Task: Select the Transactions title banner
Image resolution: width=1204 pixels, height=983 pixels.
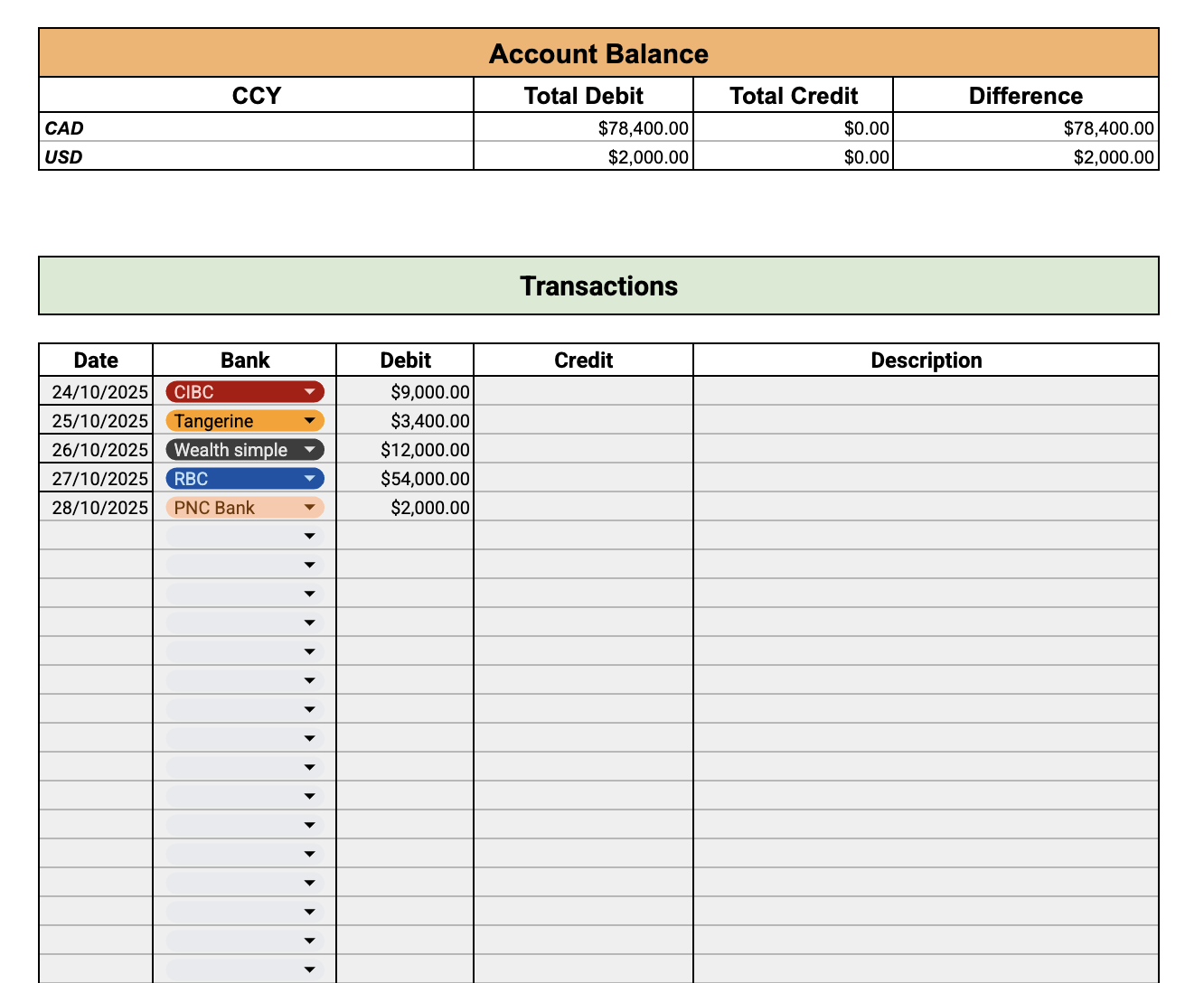Action: click(598, 286)
